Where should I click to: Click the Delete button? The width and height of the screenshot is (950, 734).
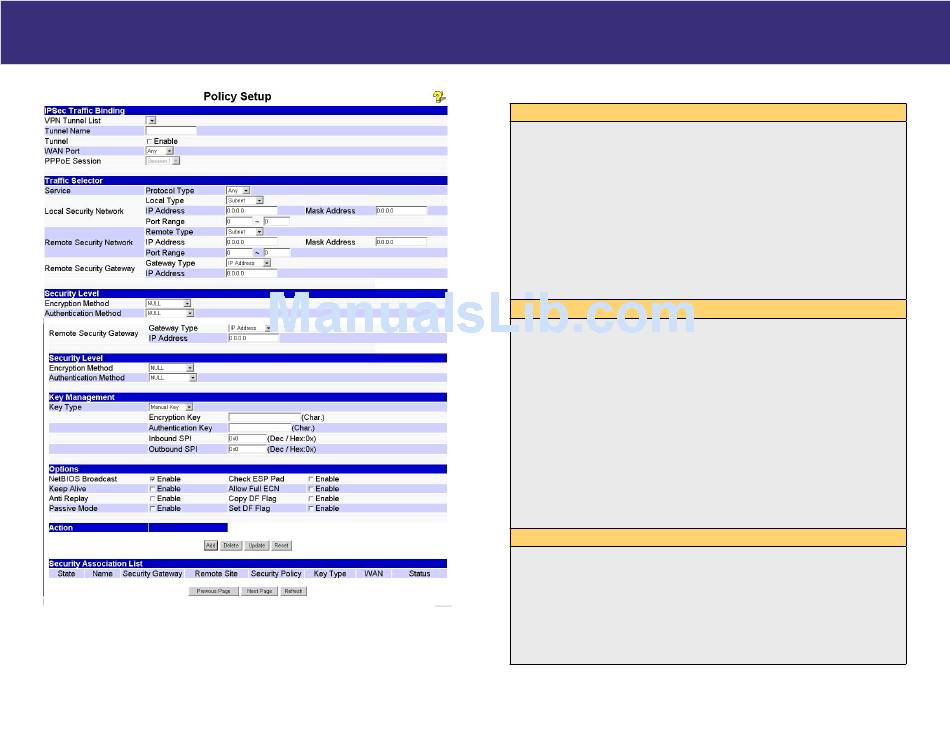pos(231,546)
